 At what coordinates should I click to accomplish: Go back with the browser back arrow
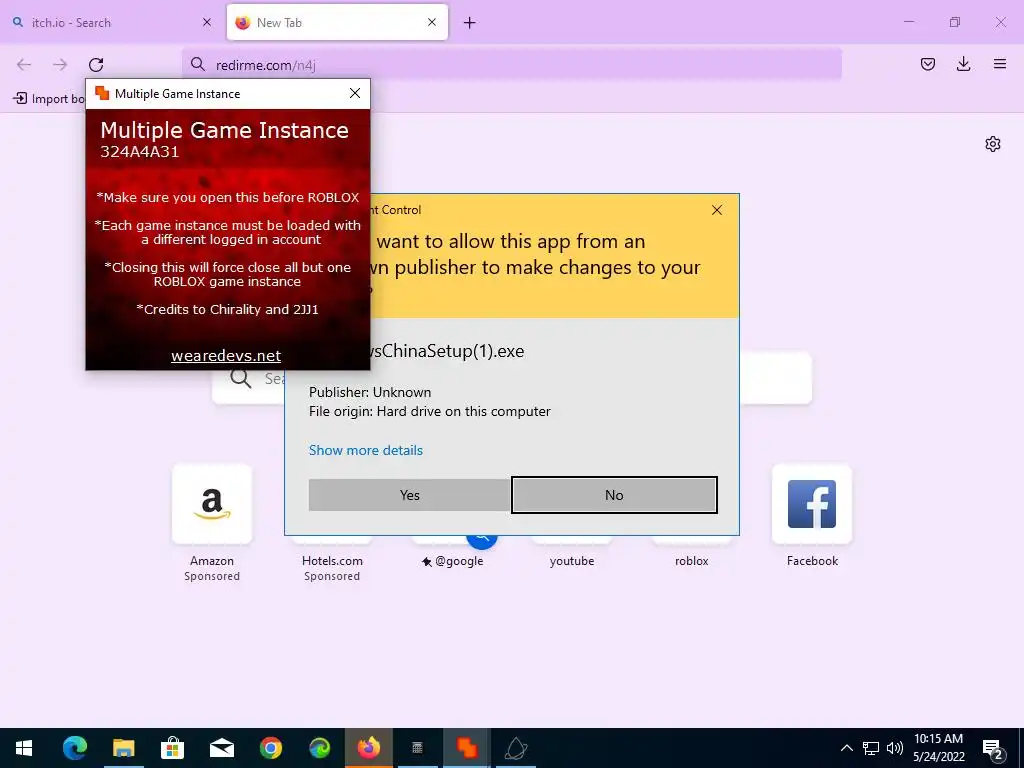click(x=24, y=64)
